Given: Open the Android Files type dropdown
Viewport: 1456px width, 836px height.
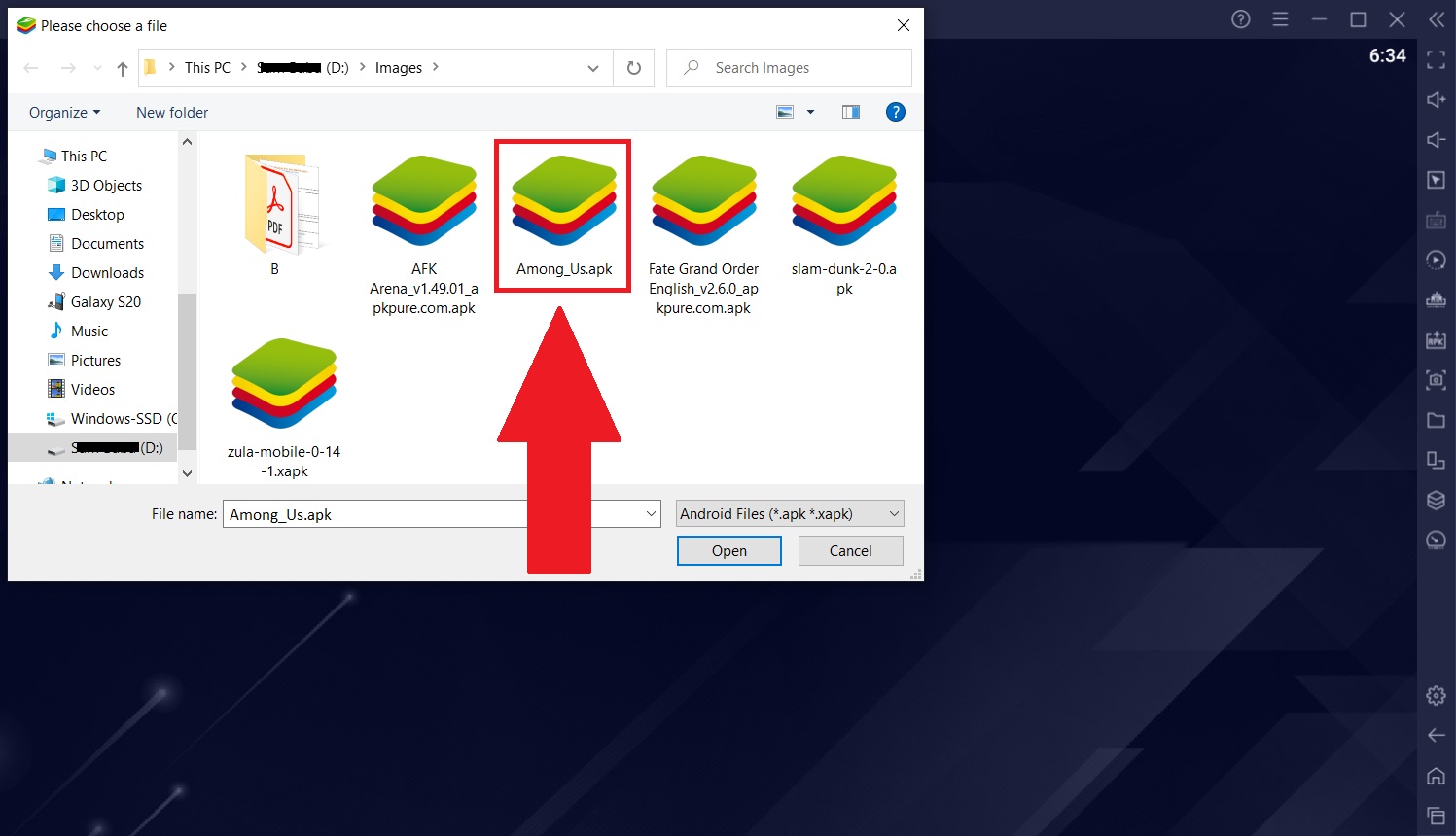Looking at the screenshot, I should click(790, 513).
